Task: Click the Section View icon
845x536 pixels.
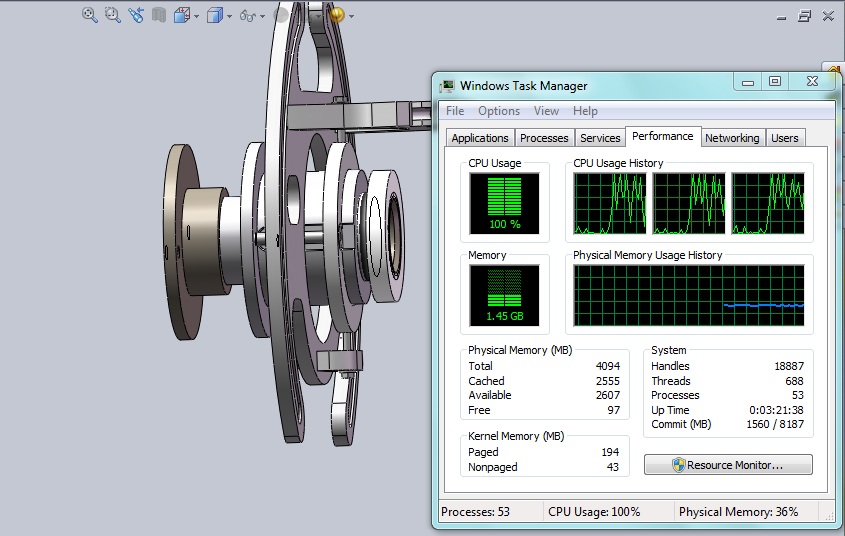Action: click(158, 15)
